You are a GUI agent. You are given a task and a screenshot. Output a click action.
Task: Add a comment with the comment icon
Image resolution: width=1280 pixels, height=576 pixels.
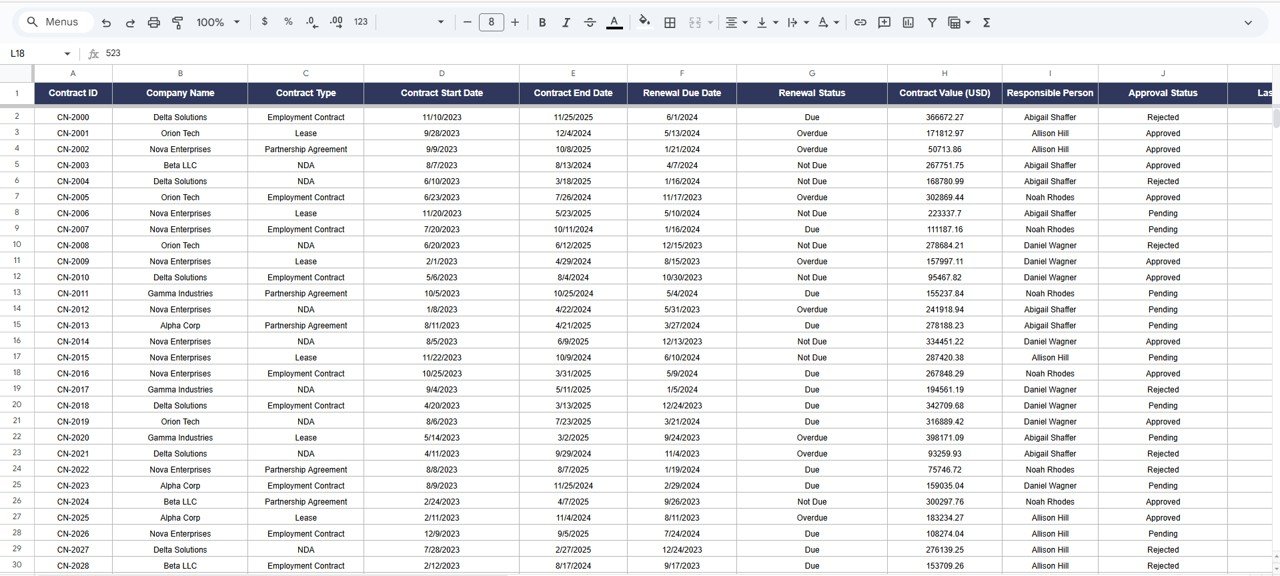click(x=884, y=22)
